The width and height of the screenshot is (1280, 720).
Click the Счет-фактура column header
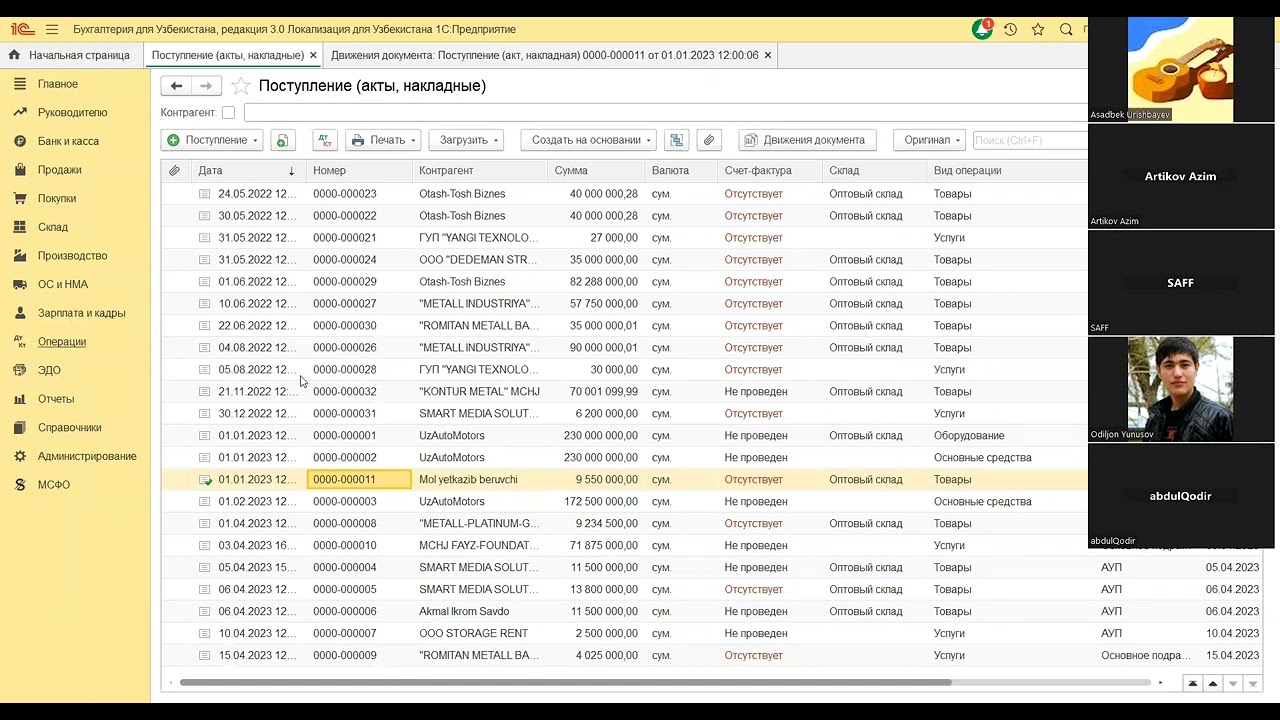click(x=771, y=171)
